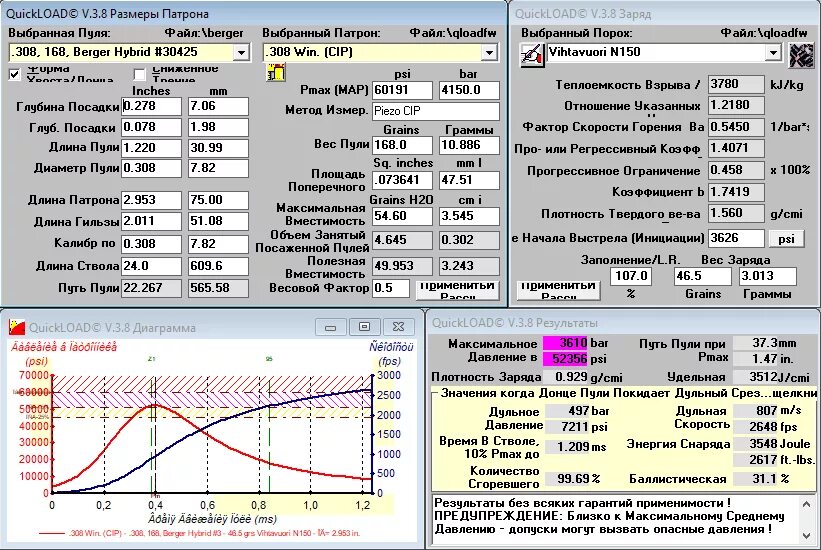Image resolution: width=821 pixels, height=550 pixels.
Task: Click the barrel length mm field 609.6
Action: point(218,266)
